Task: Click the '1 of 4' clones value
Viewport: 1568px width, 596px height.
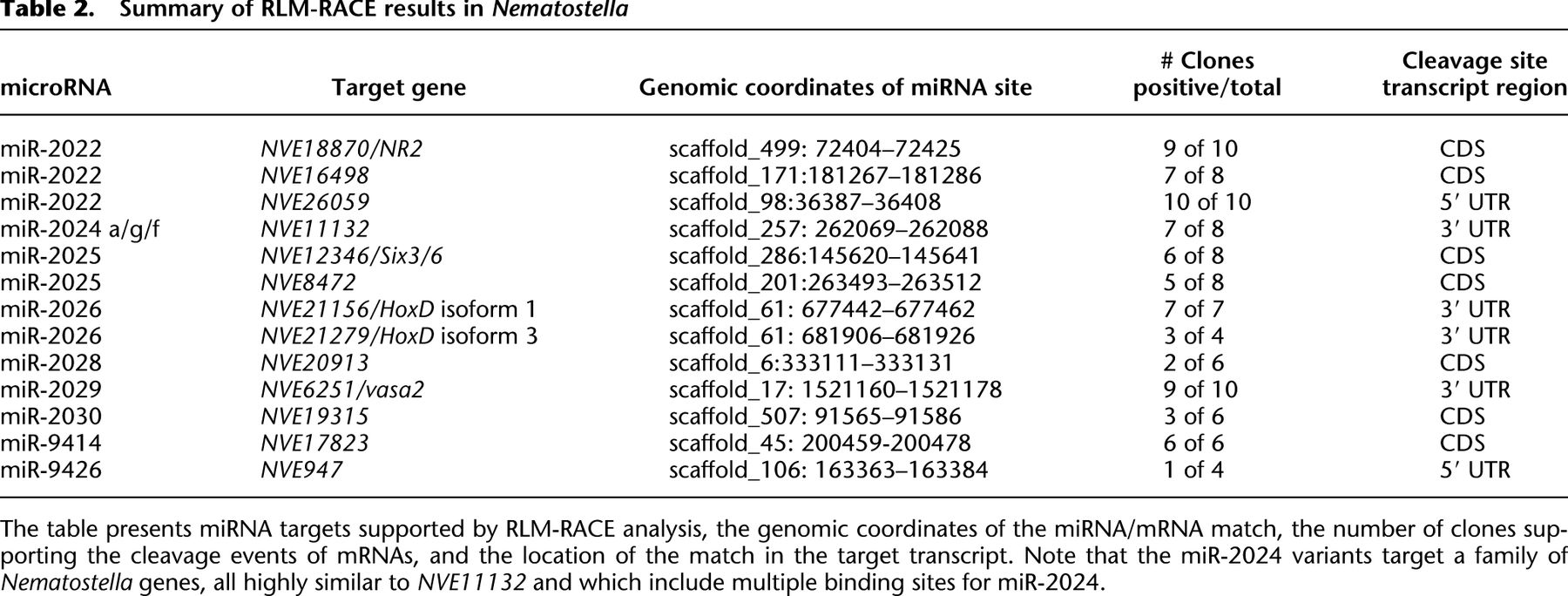Action: [x=1193, y=471]
